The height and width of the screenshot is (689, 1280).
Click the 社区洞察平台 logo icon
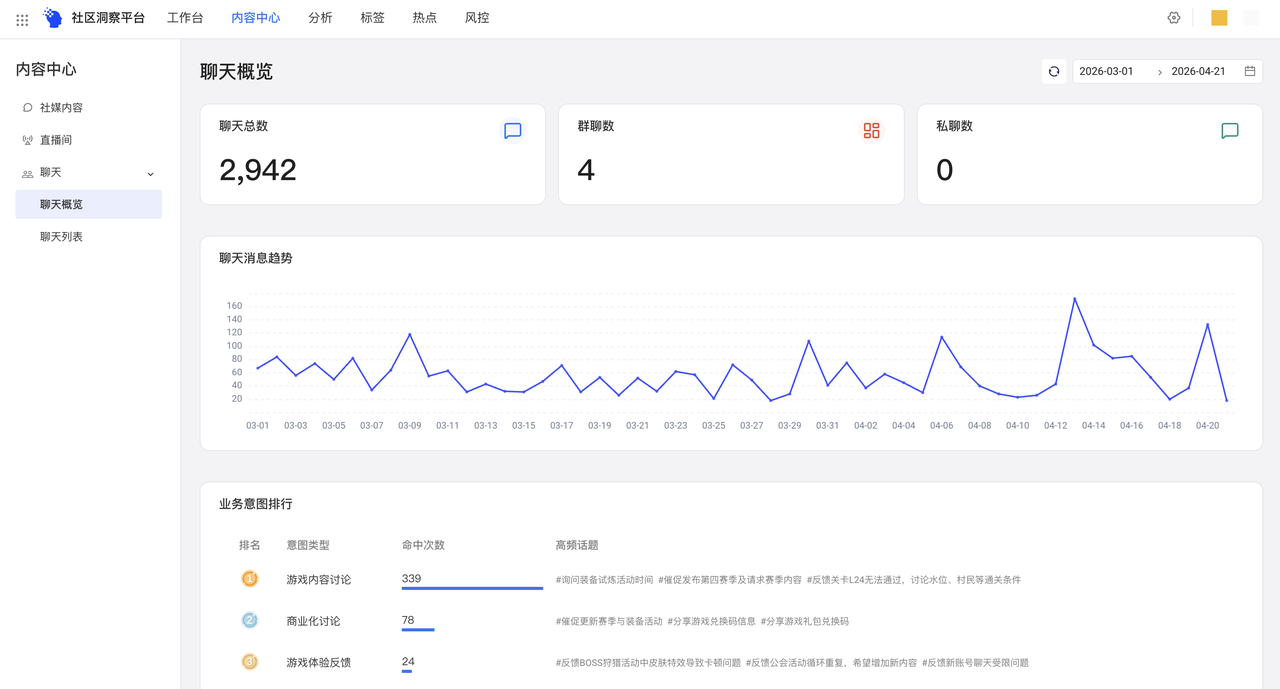click(x=53, y=18)
